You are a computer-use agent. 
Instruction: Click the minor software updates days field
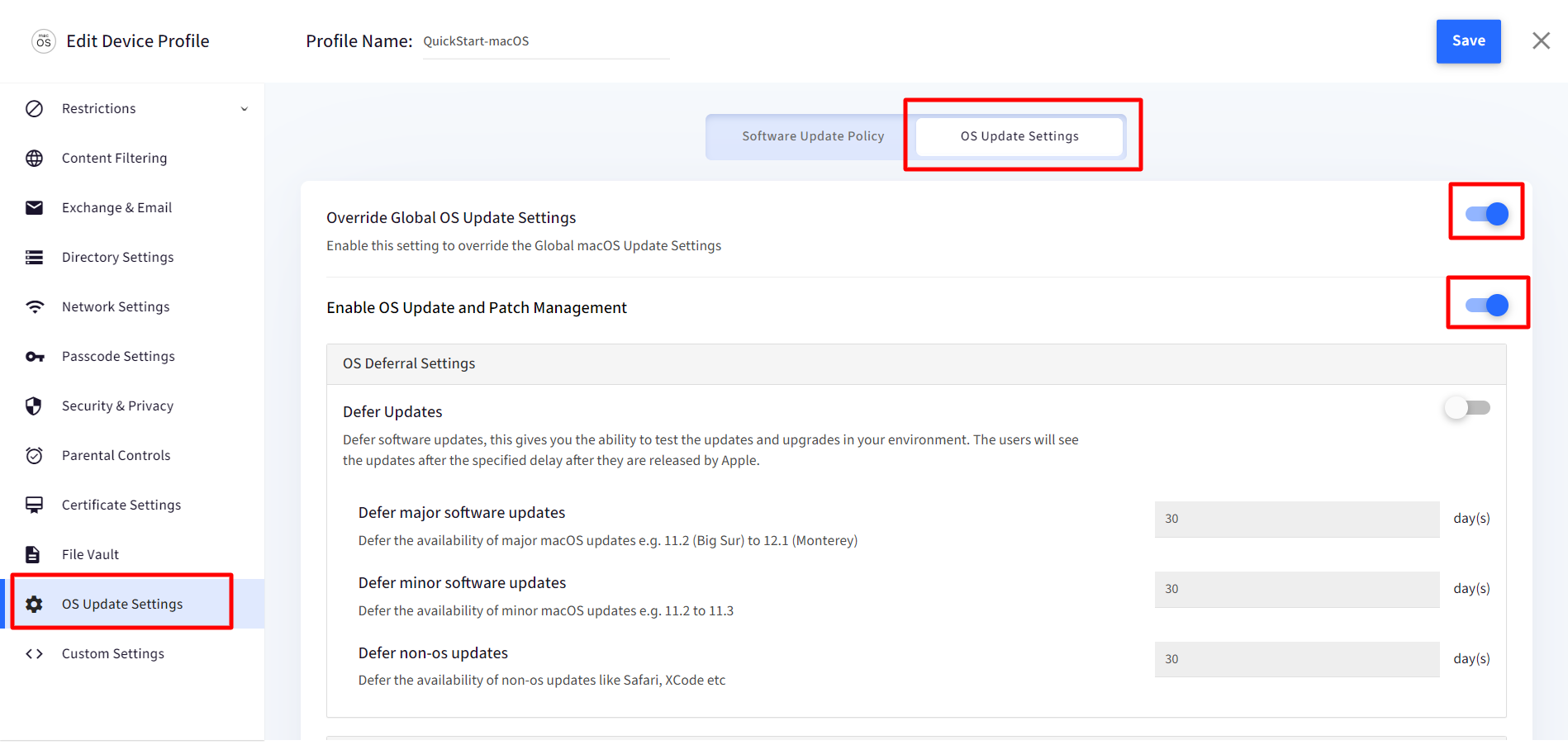[x=1296, y=589]
